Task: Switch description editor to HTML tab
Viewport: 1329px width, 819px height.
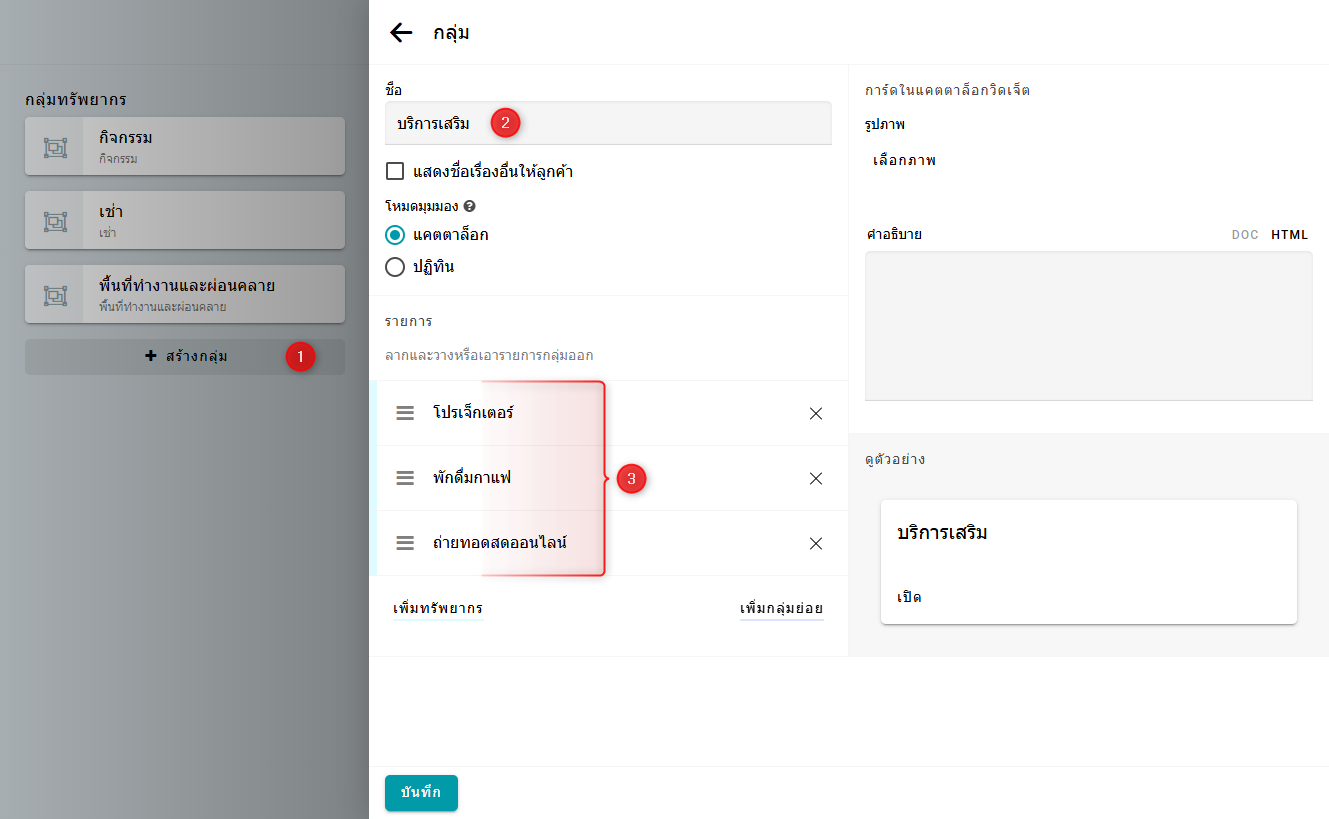Action: click(x=1289, y=235)
